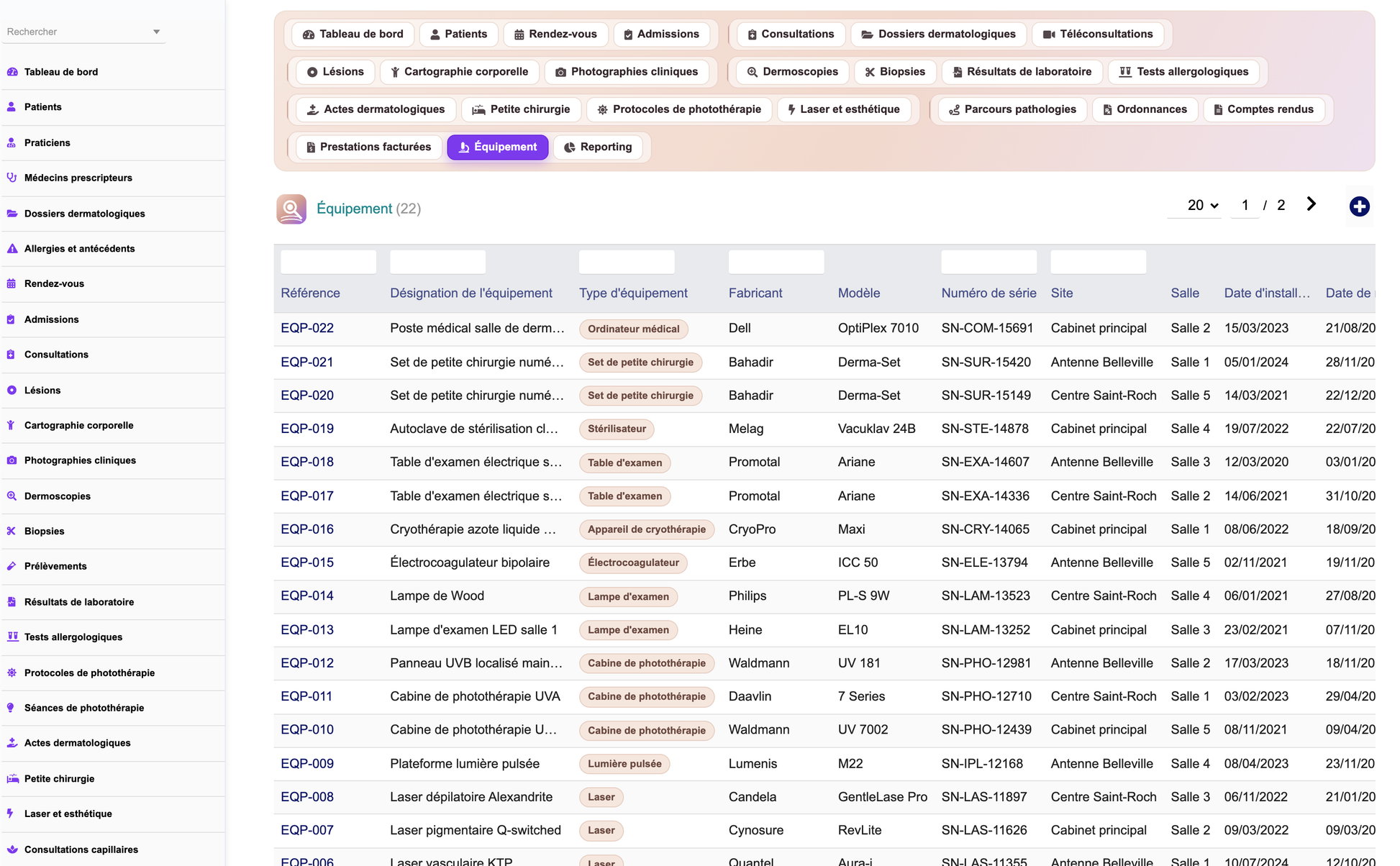This screenshot has width=1400, height=866.
Task: Switch to Parcours pathologies tab
Action: pyautogui.click(x=1012, y=109)
